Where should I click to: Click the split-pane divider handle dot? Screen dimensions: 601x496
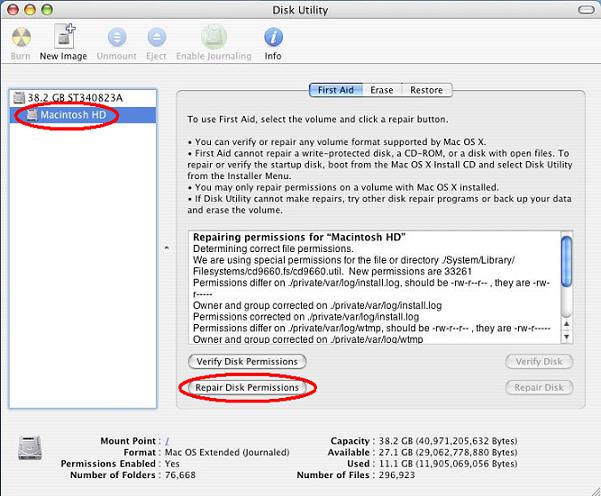167,248
